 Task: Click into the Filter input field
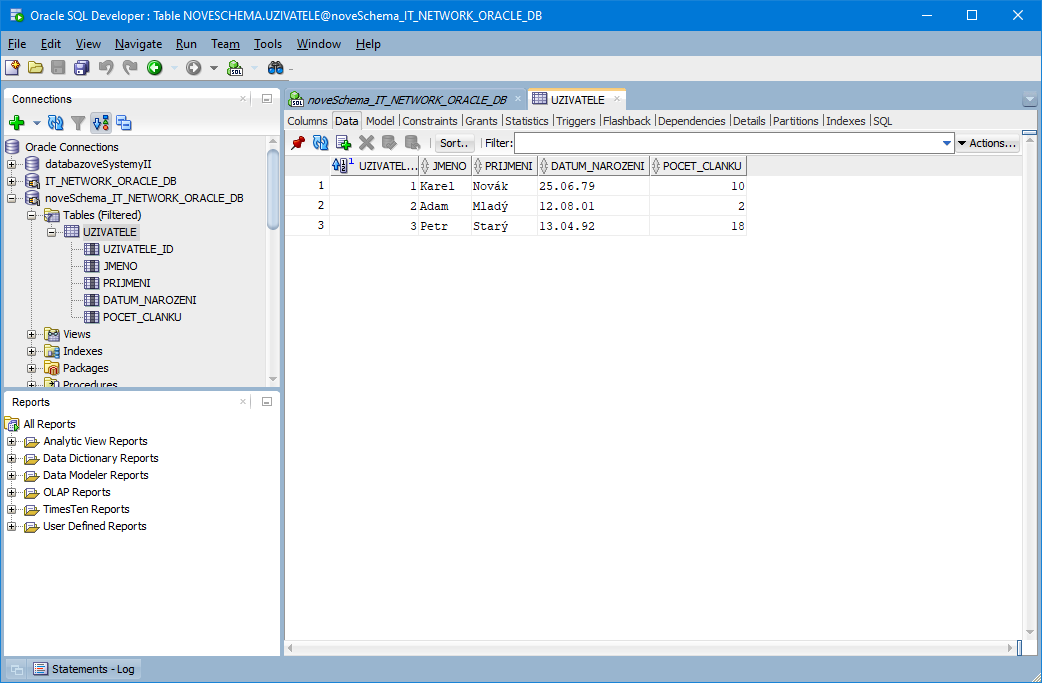pos(727,143)
